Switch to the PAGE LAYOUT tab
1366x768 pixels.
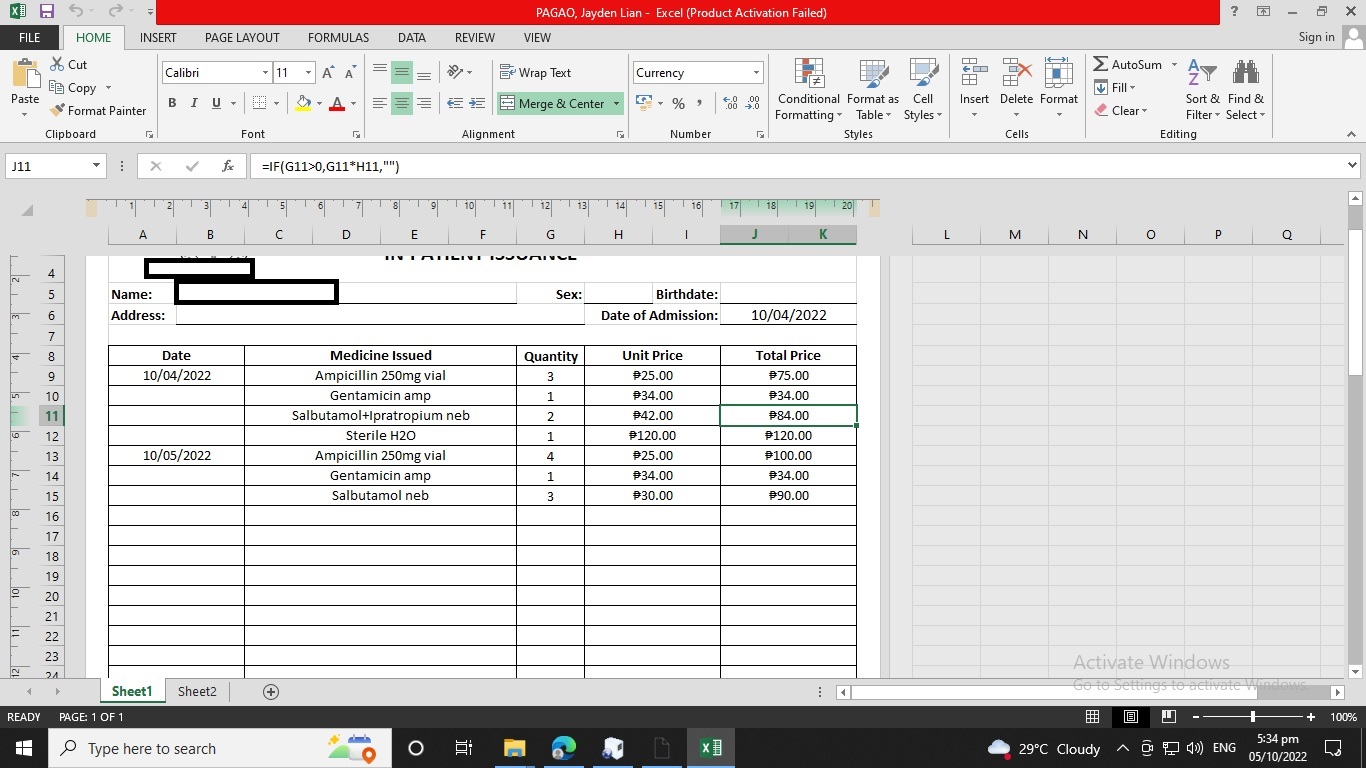242,37
